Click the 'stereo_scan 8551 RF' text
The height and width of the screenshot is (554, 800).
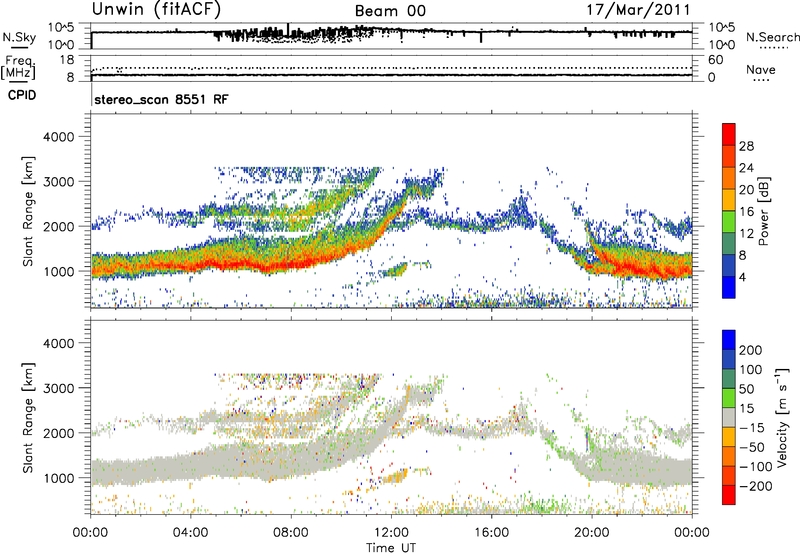[161, 99]
